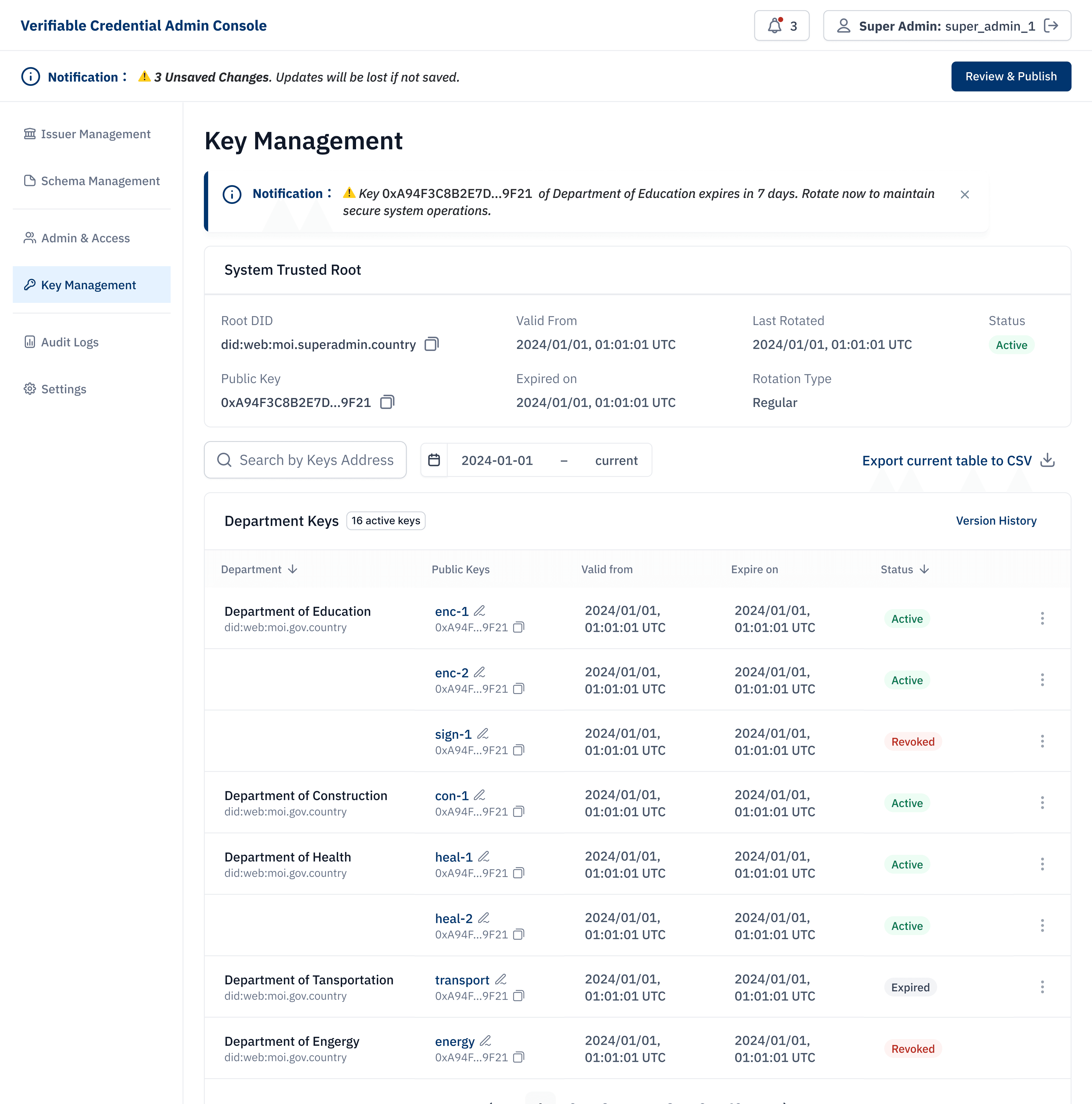Edit the heal-2 key name
The image size is (1092, 1104).
point(483,918)
